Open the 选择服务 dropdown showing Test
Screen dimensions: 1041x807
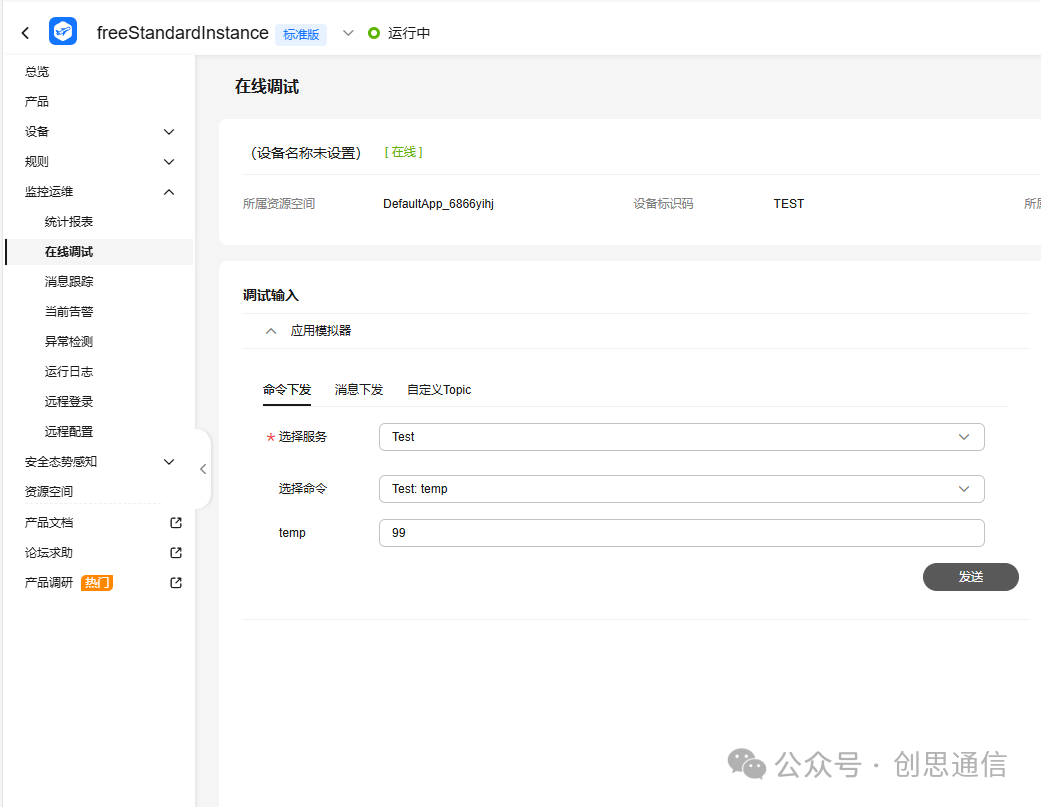[681, 437]
